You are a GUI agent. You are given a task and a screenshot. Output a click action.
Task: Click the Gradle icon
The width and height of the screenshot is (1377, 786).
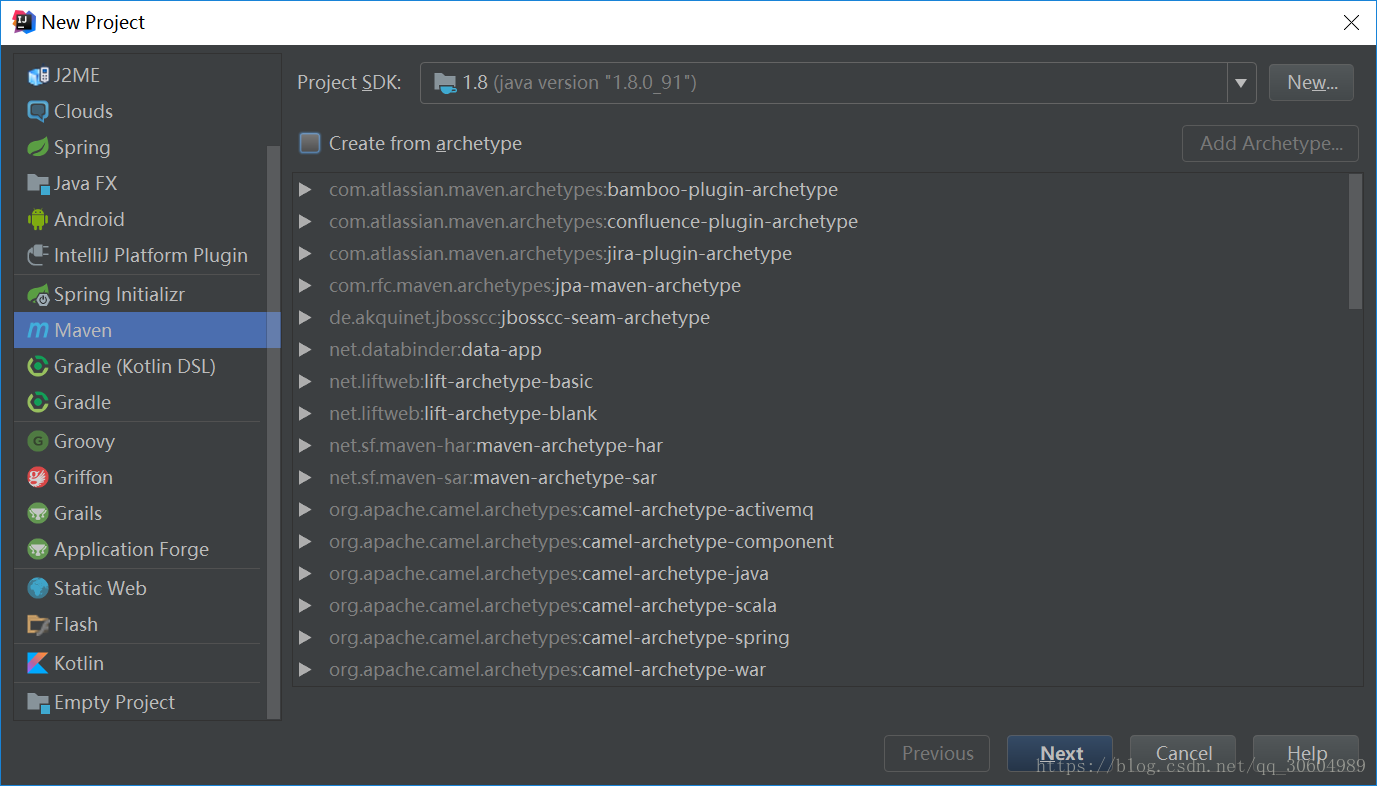38,403
